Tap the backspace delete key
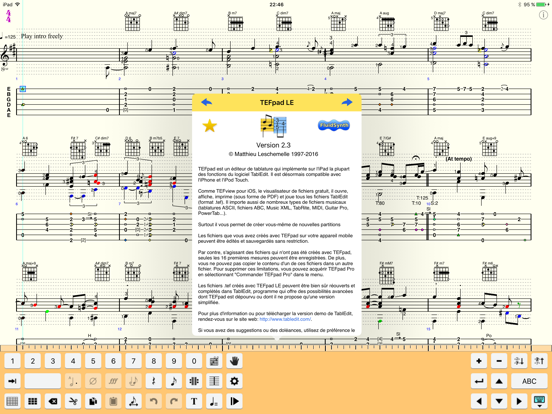552x414 pixels. point(53,401)
